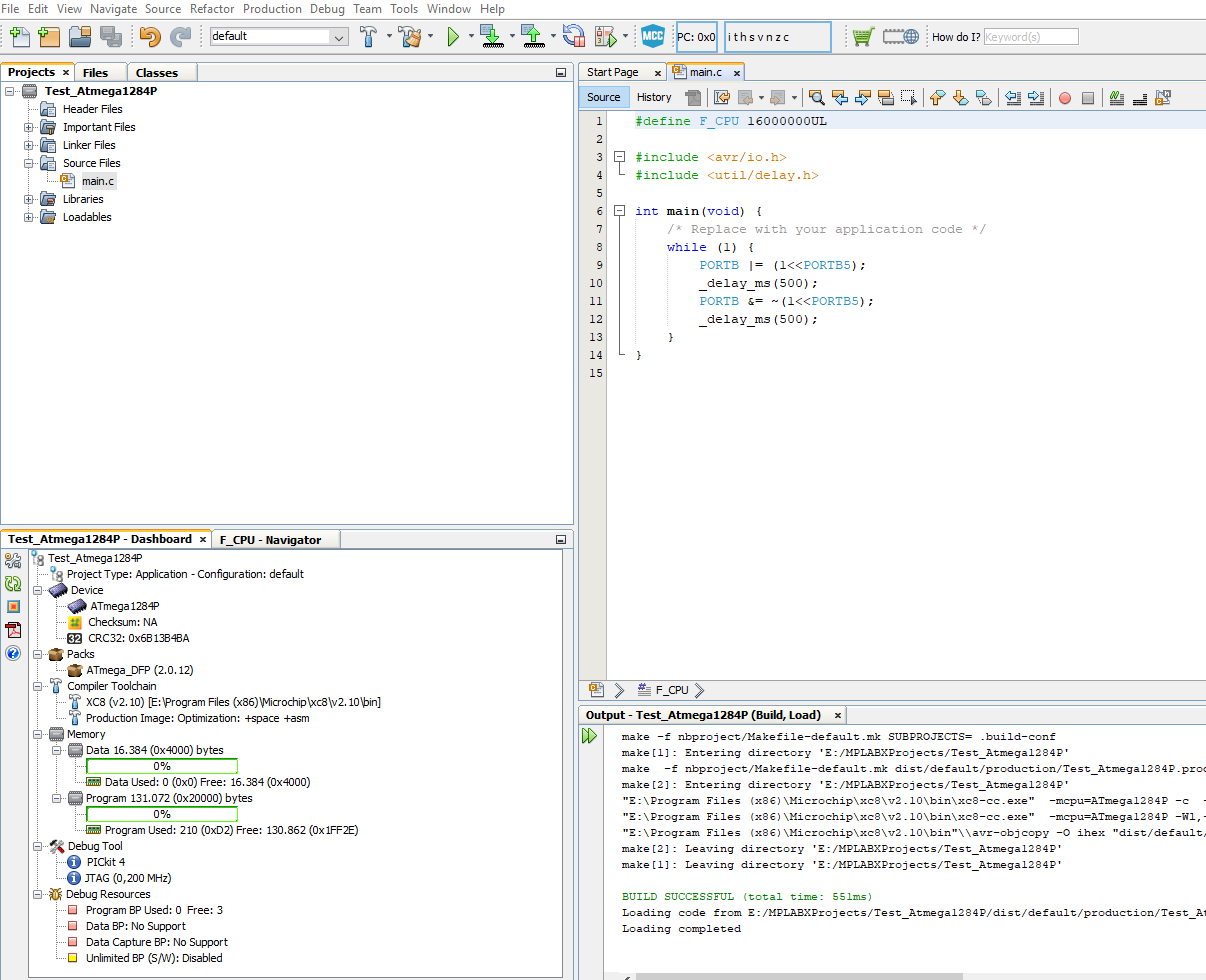Screen dimensions: 1206x980
Task: Click the shopping cart icon
Action: point(862,37)
